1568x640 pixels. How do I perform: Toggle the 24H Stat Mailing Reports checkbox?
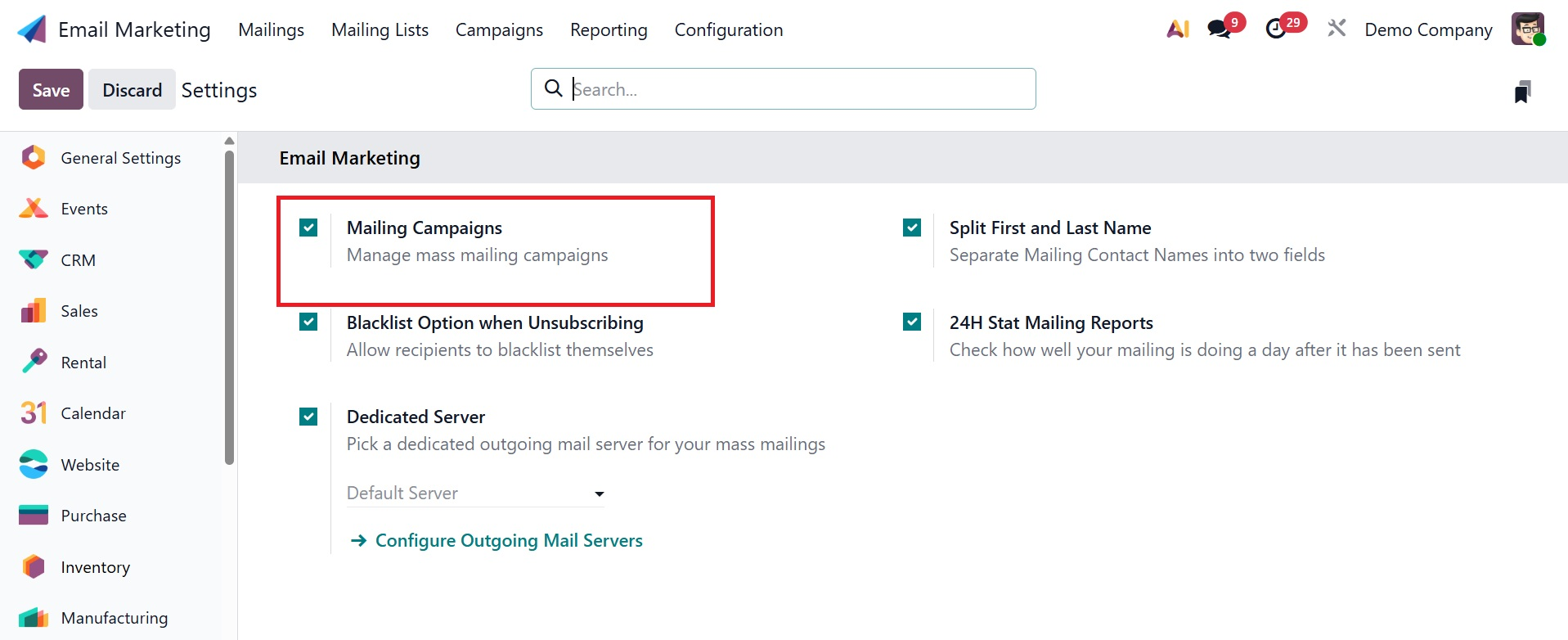coord(912,322)
